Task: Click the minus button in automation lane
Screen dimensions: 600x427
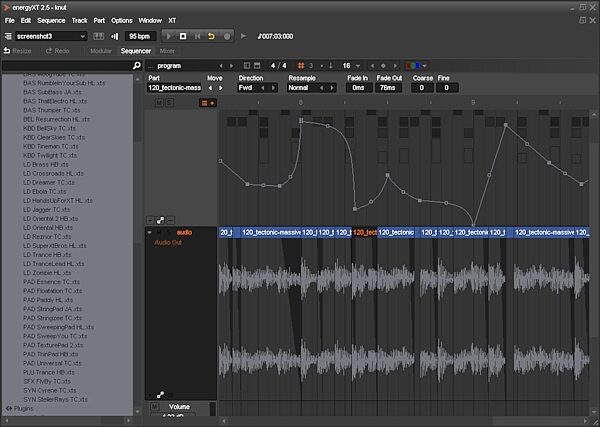Action: click(171, 220)
